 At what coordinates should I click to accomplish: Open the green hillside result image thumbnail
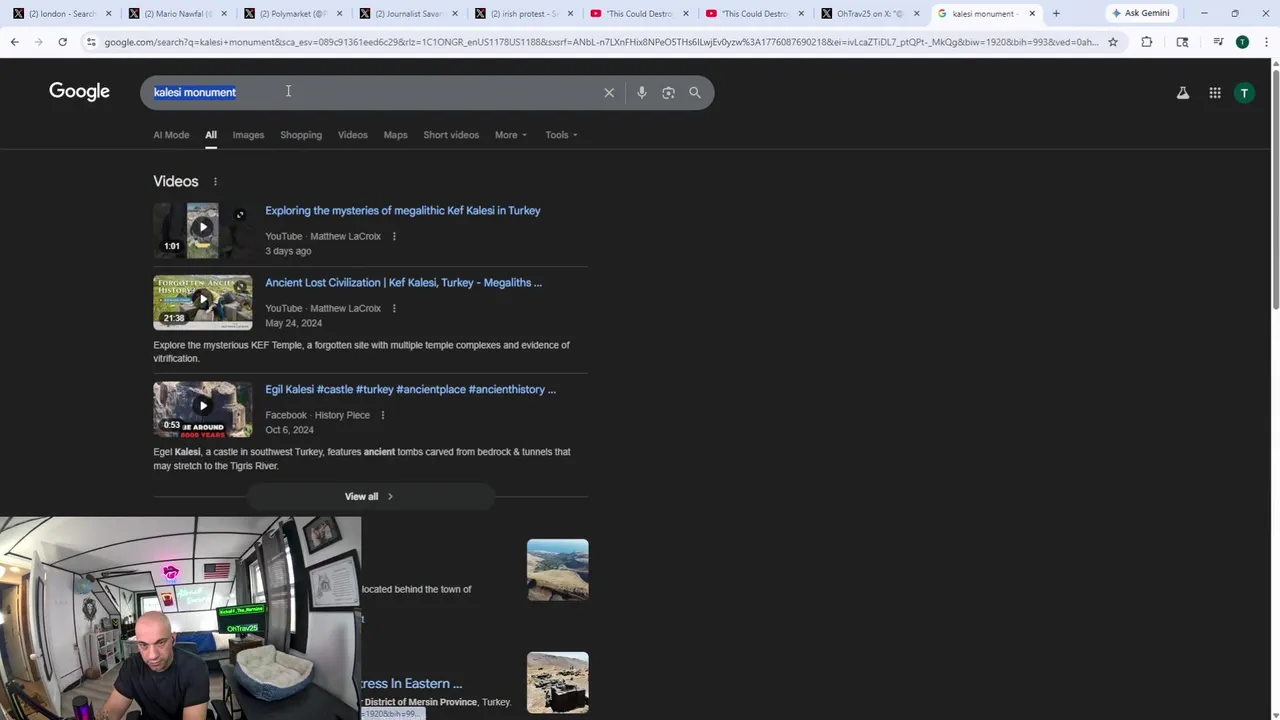tap(558, 570)
